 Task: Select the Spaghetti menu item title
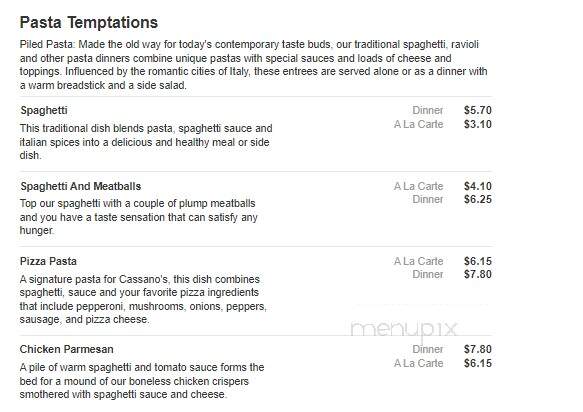click(x=44, y=110)
